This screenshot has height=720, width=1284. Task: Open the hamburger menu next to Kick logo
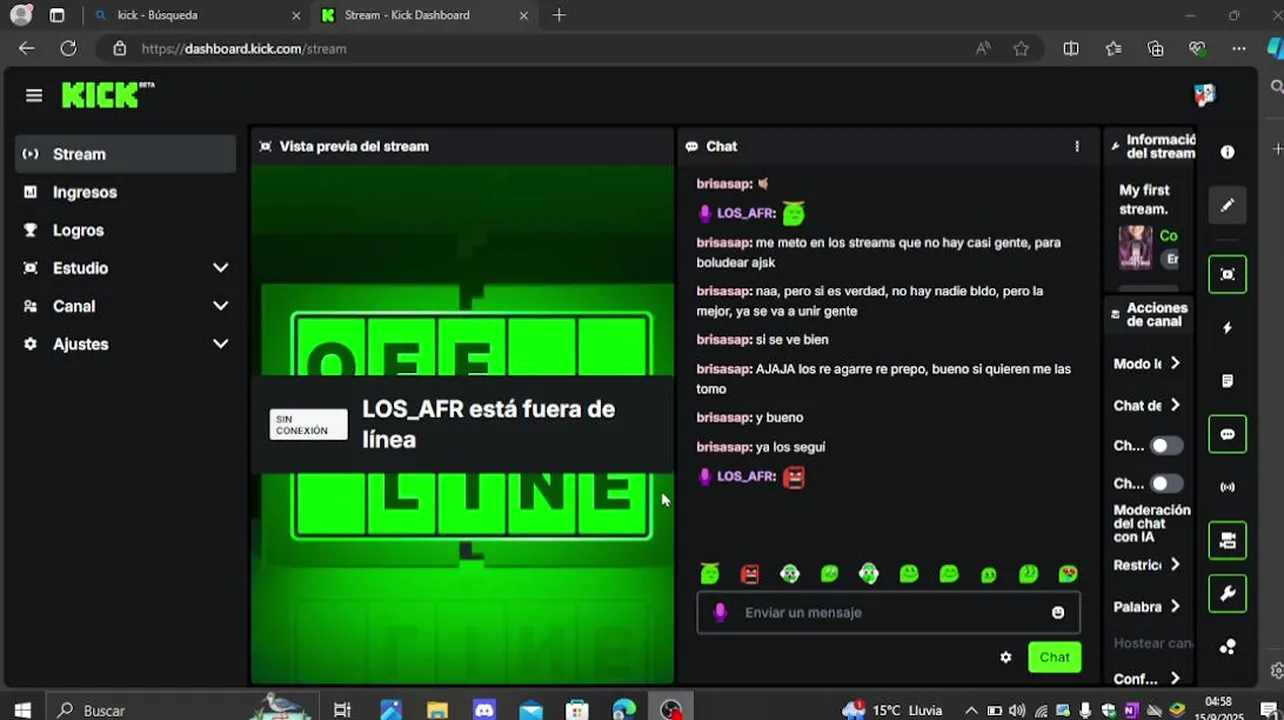[34, 95]
